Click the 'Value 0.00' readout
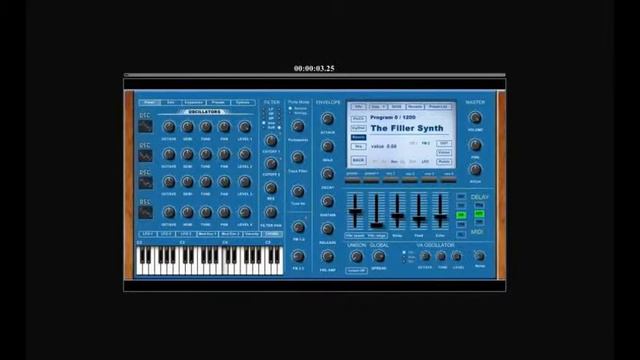Screen dimensions: 640x360 (384, 146)
